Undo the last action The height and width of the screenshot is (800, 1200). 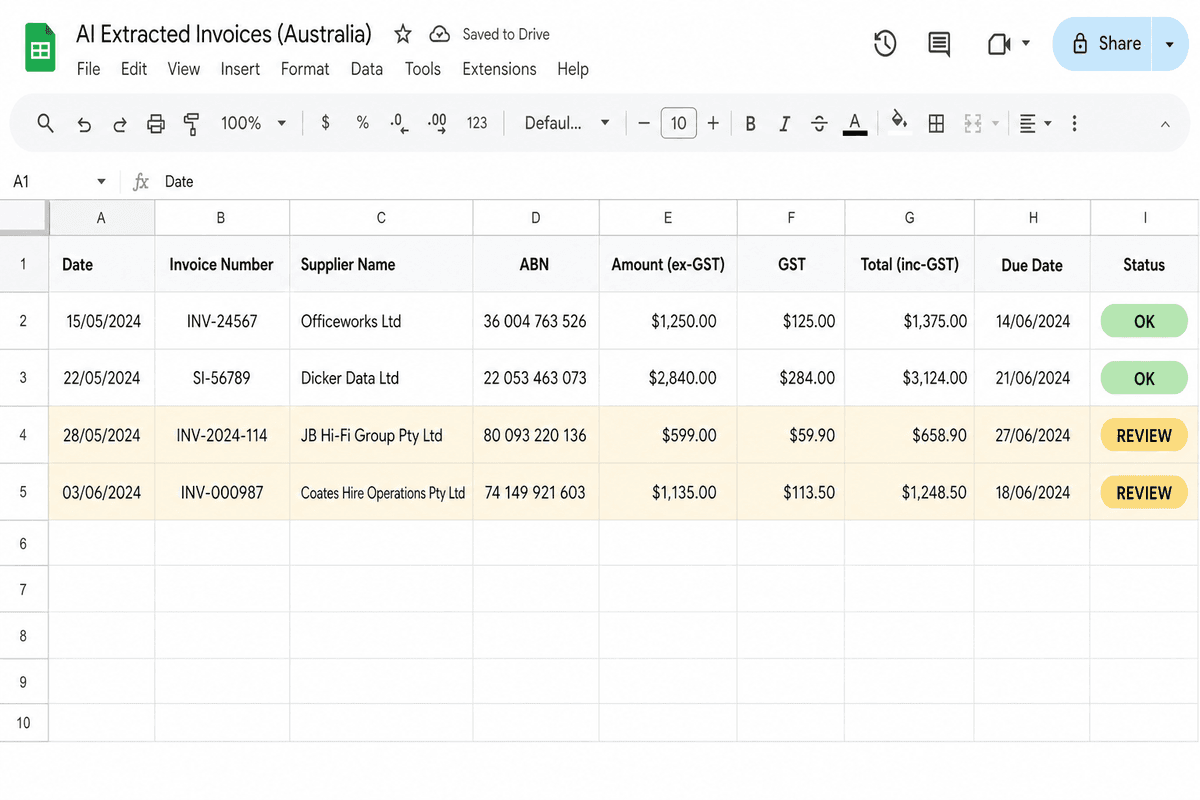tap(84, 124)
